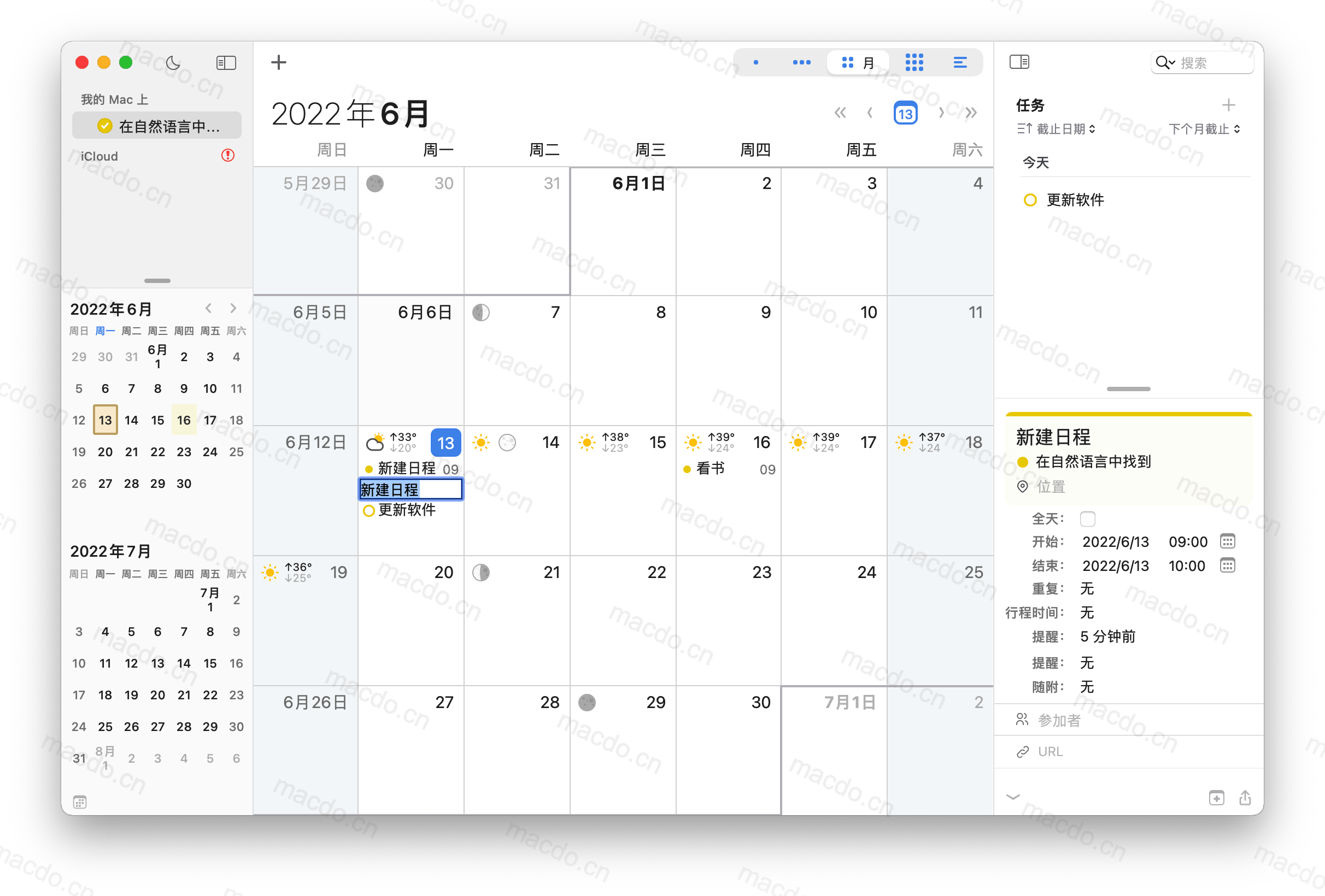Open the 5 分钟前 reminder dropdown

1107,636
